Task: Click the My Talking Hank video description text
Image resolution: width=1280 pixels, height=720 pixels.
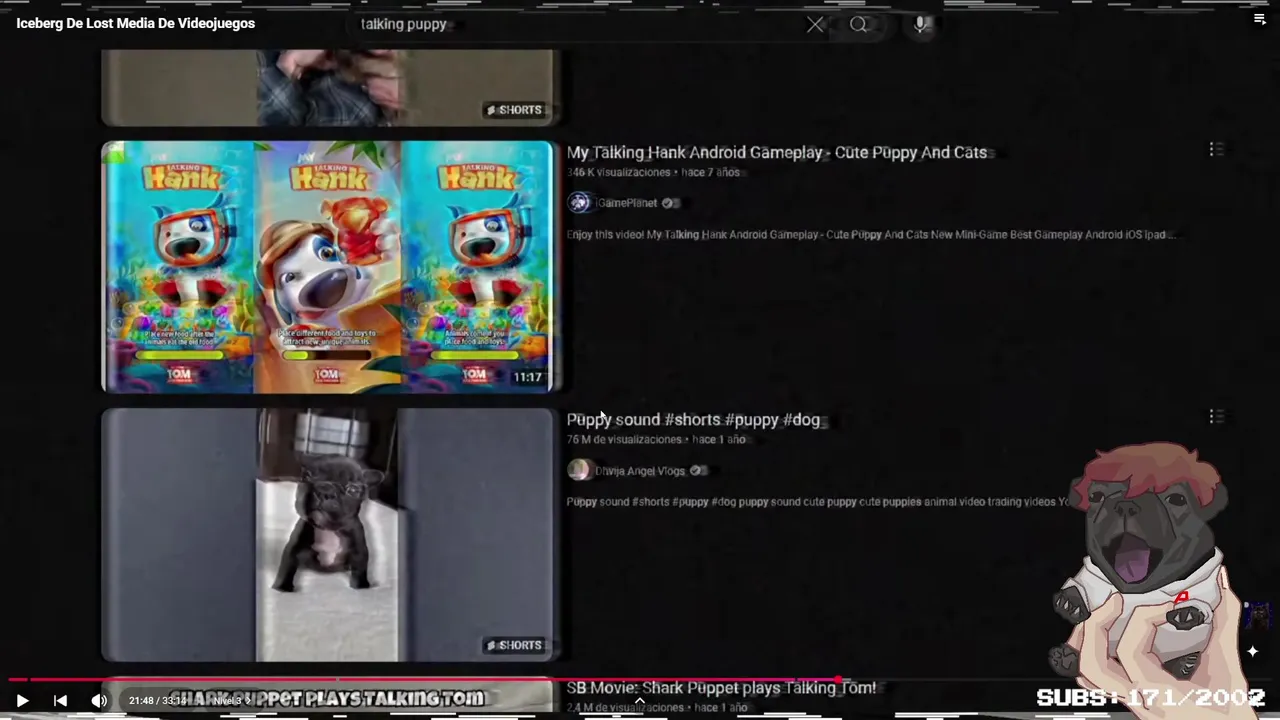Action: pos(871,235)
